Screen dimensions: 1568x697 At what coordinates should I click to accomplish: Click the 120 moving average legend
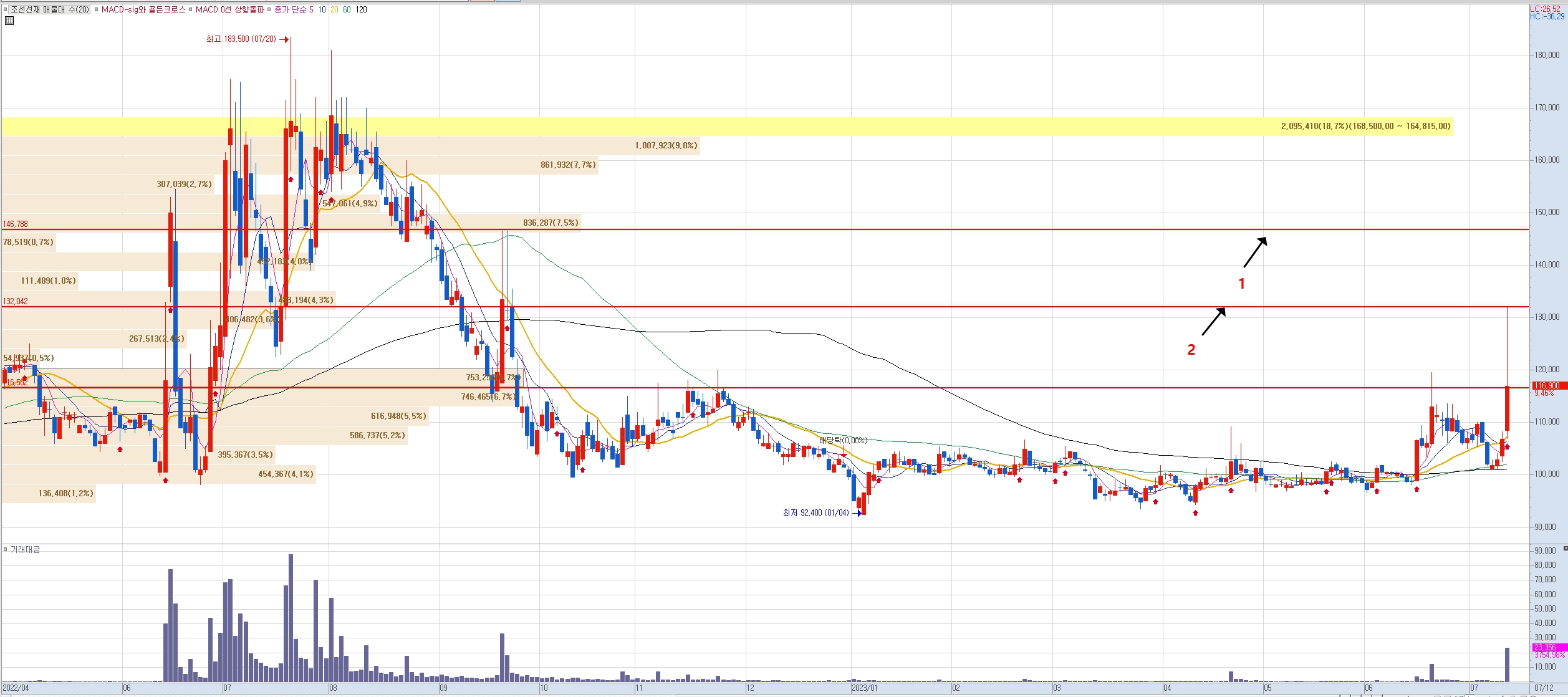click(x=361, y=9)
